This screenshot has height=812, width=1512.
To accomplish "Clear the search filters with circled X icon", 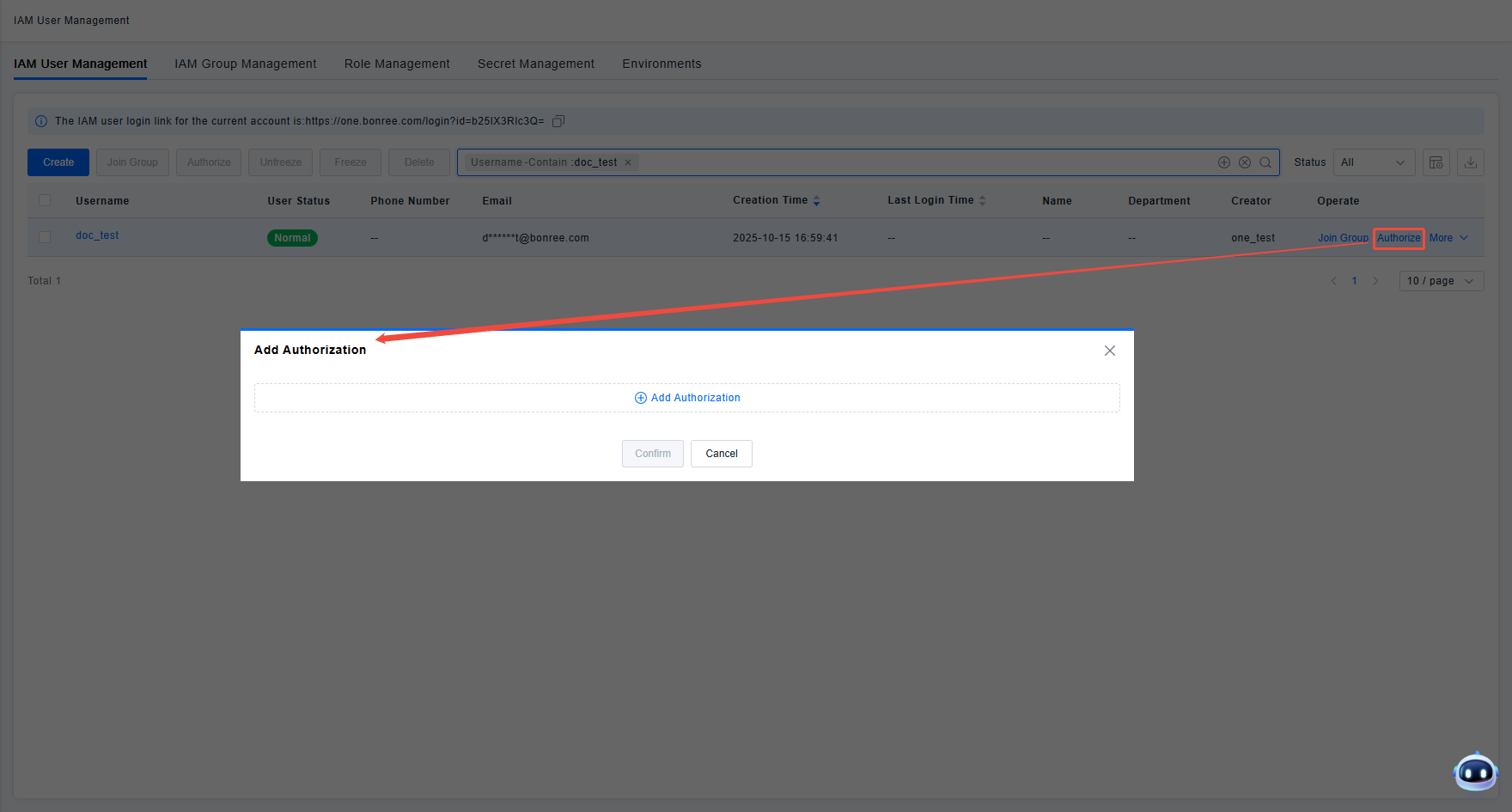I will pyautogui.click(x=1245, y=162).
